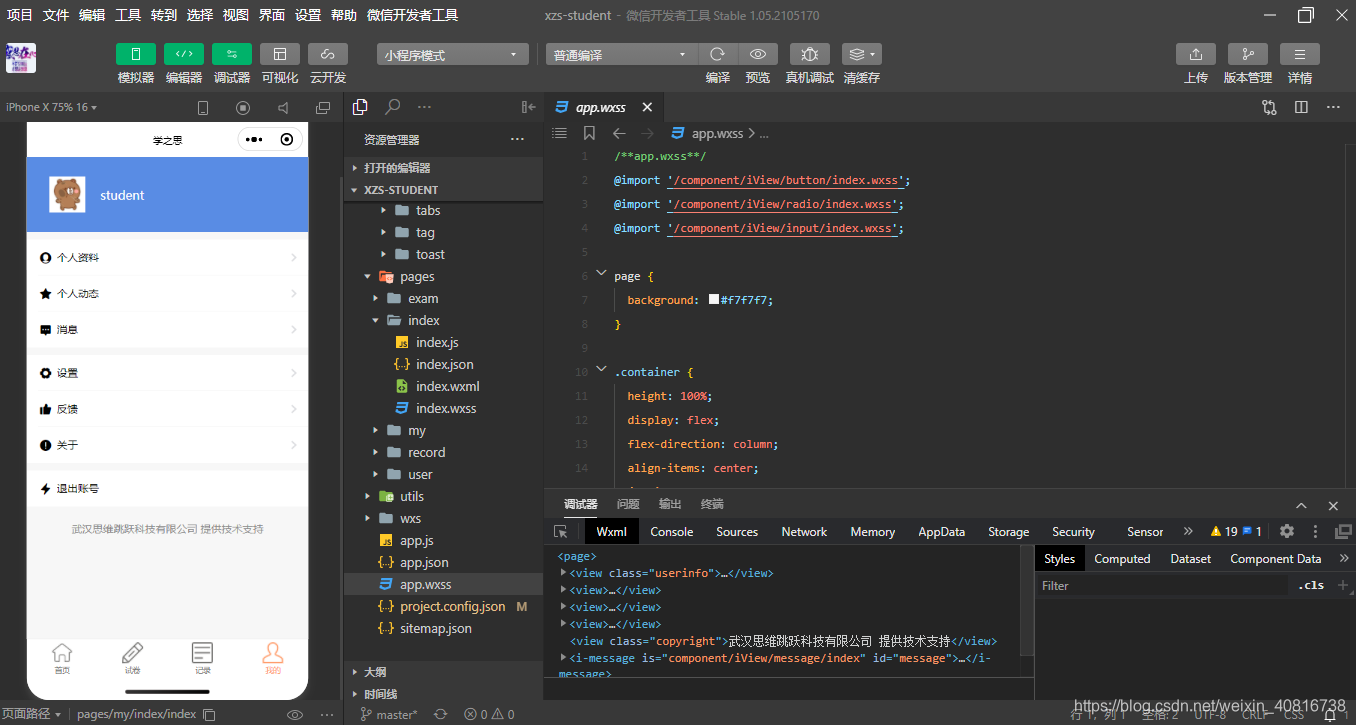This screenshot has width=1356, height=725.
Task: Open the explorer files icon
Action: pyautogui.click(x=361, y=107)
